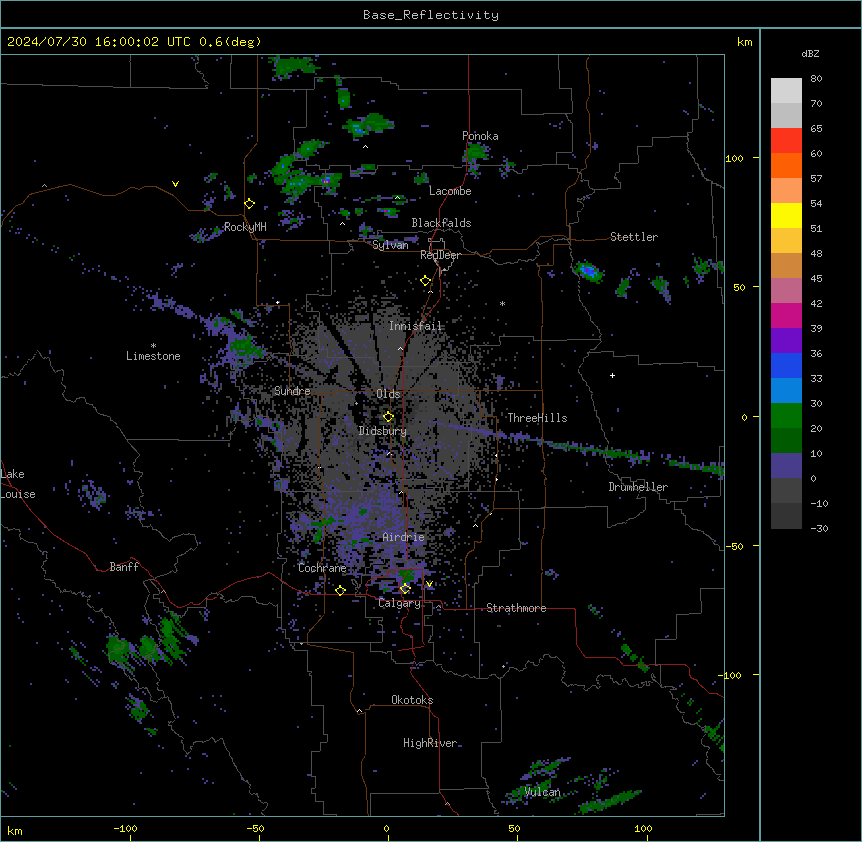This screenshot has width=862, height=842.
Task: Click the Limestone label
Action: (153, 356)
